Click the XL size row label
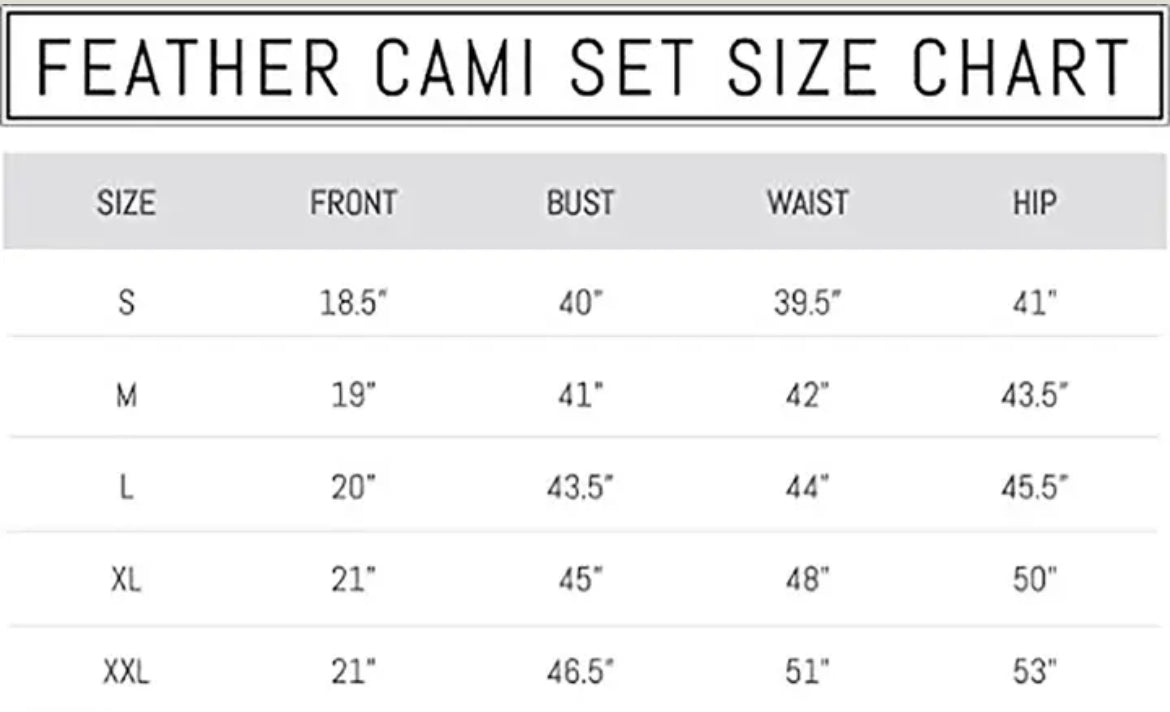 [x=126, y=579]
